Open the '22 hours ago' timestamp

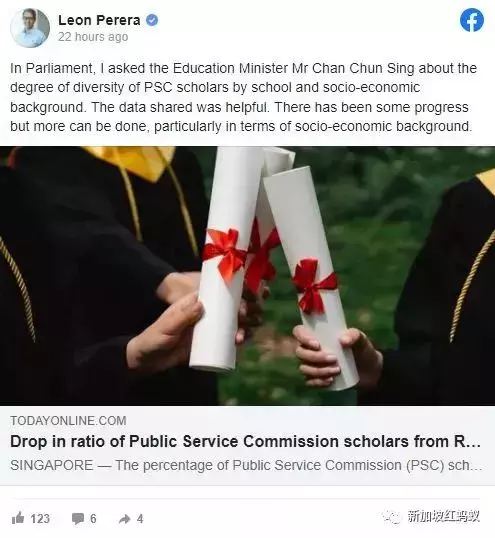pos(93,37)
